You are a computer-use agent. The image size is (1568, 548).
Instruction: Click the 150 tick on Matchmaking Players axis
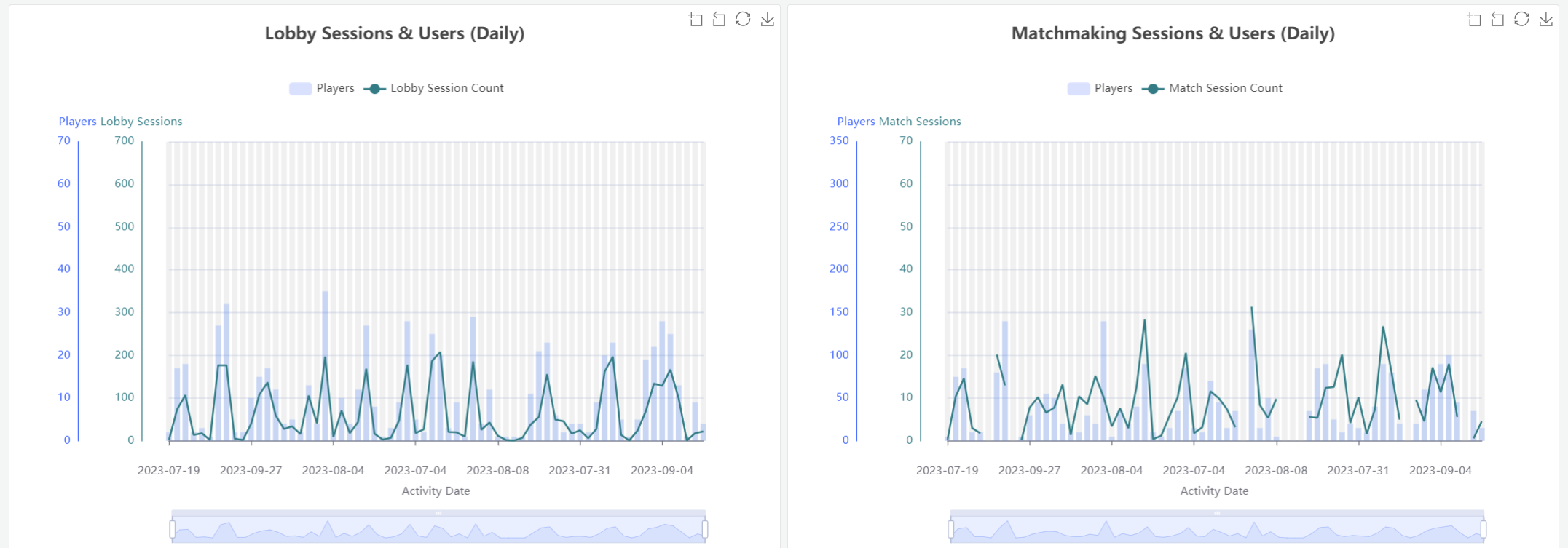pos(839,311)
